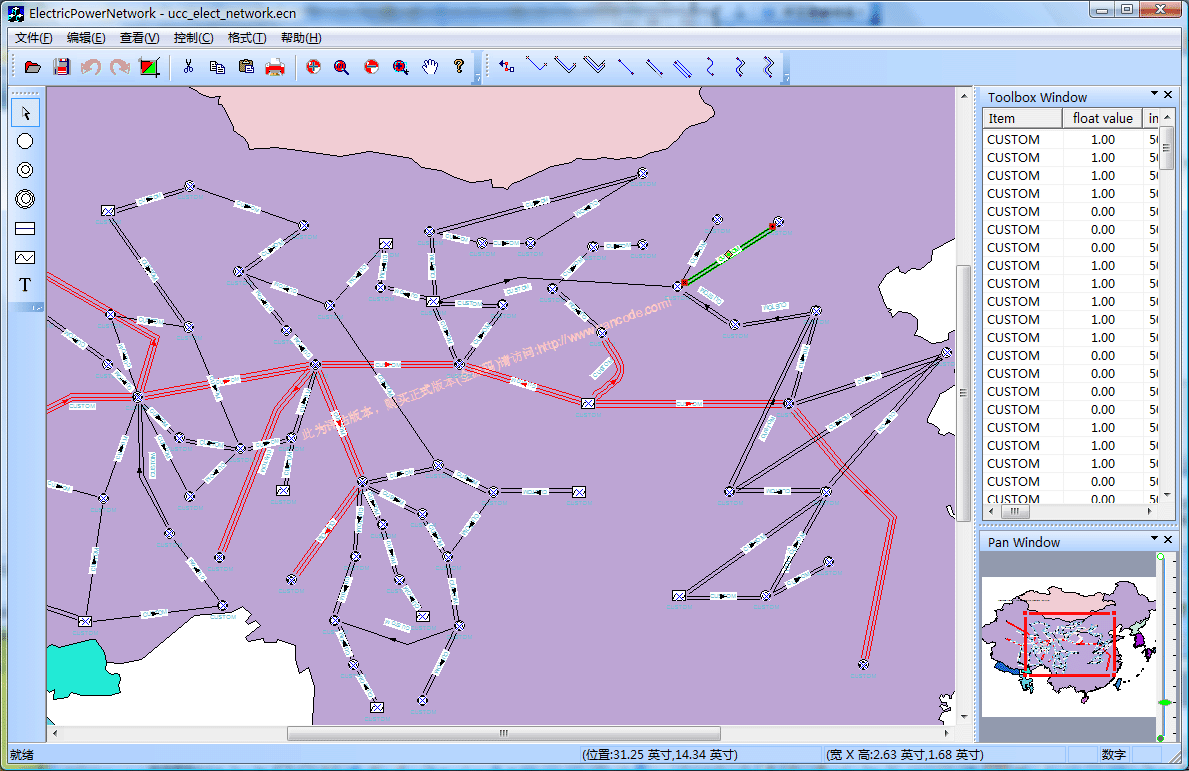Click the Open file folder icon
1189x771 pixels.
click(33, 67)
